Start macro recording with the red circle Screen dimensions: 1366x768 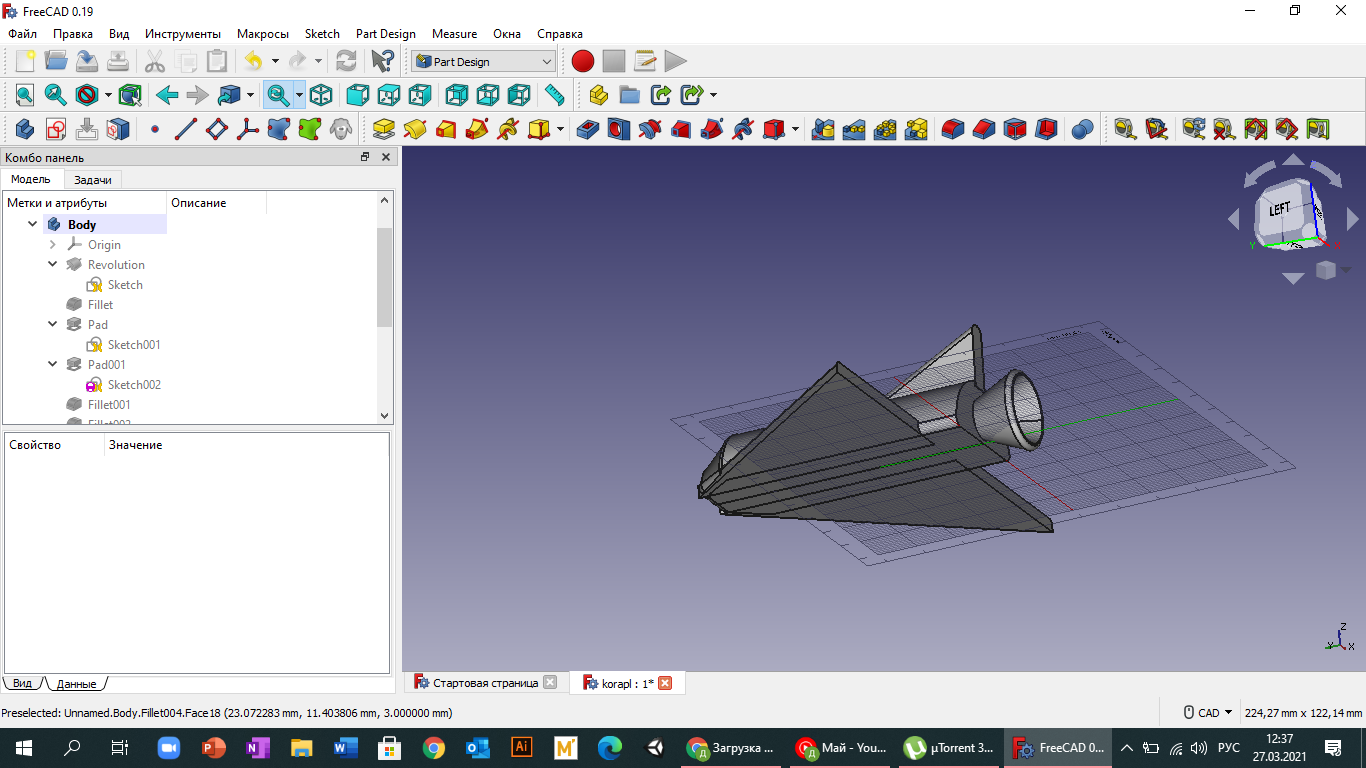pyautogui.click(x=583, y=61)
